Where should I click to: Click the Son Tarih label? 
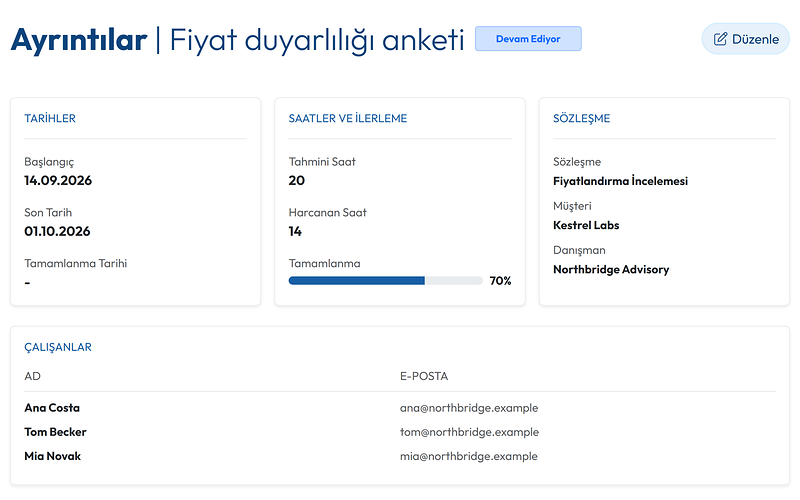48,212
